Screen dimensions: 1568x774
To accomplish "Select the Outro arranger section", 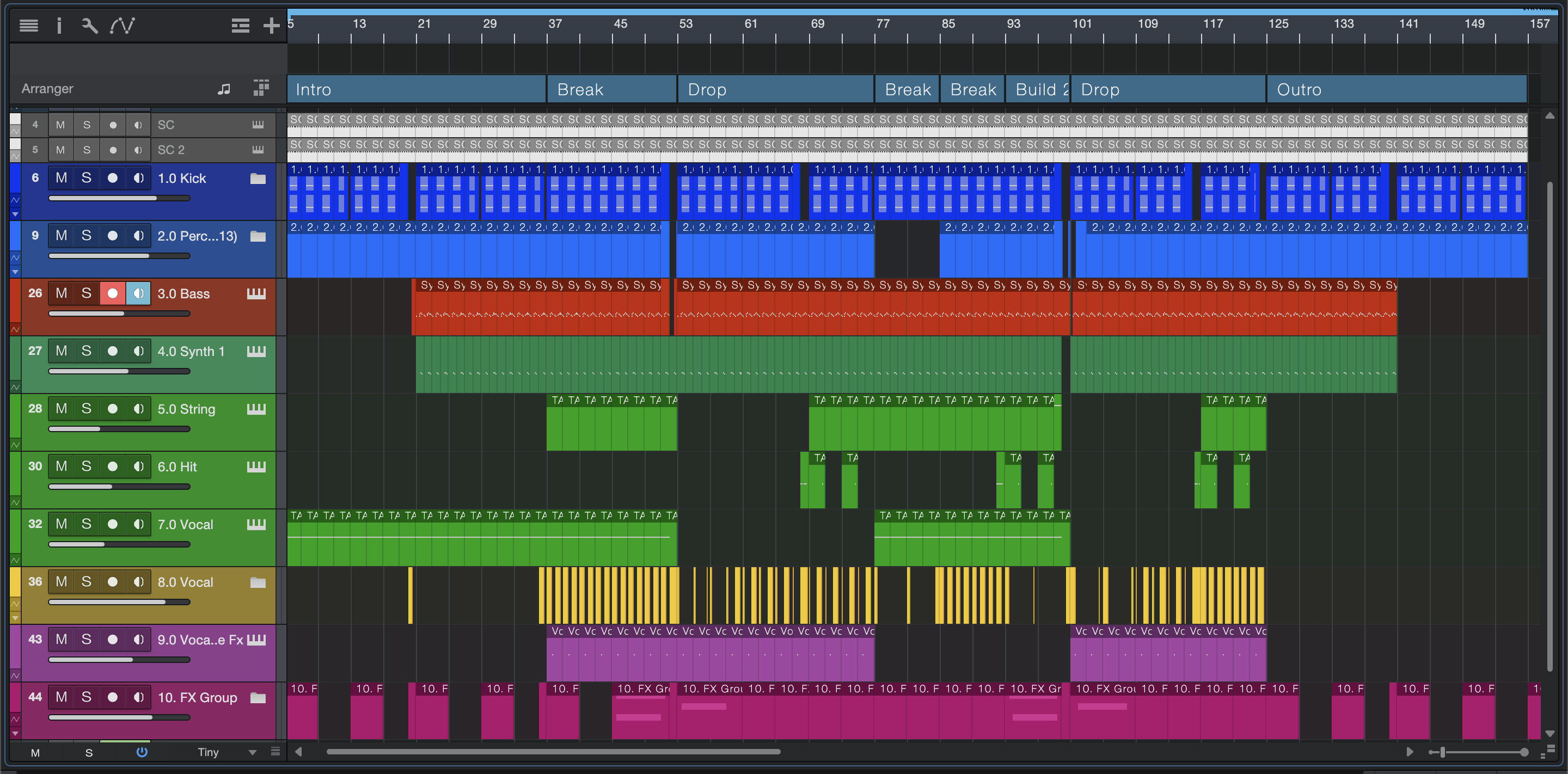I will click(1396, 89).
